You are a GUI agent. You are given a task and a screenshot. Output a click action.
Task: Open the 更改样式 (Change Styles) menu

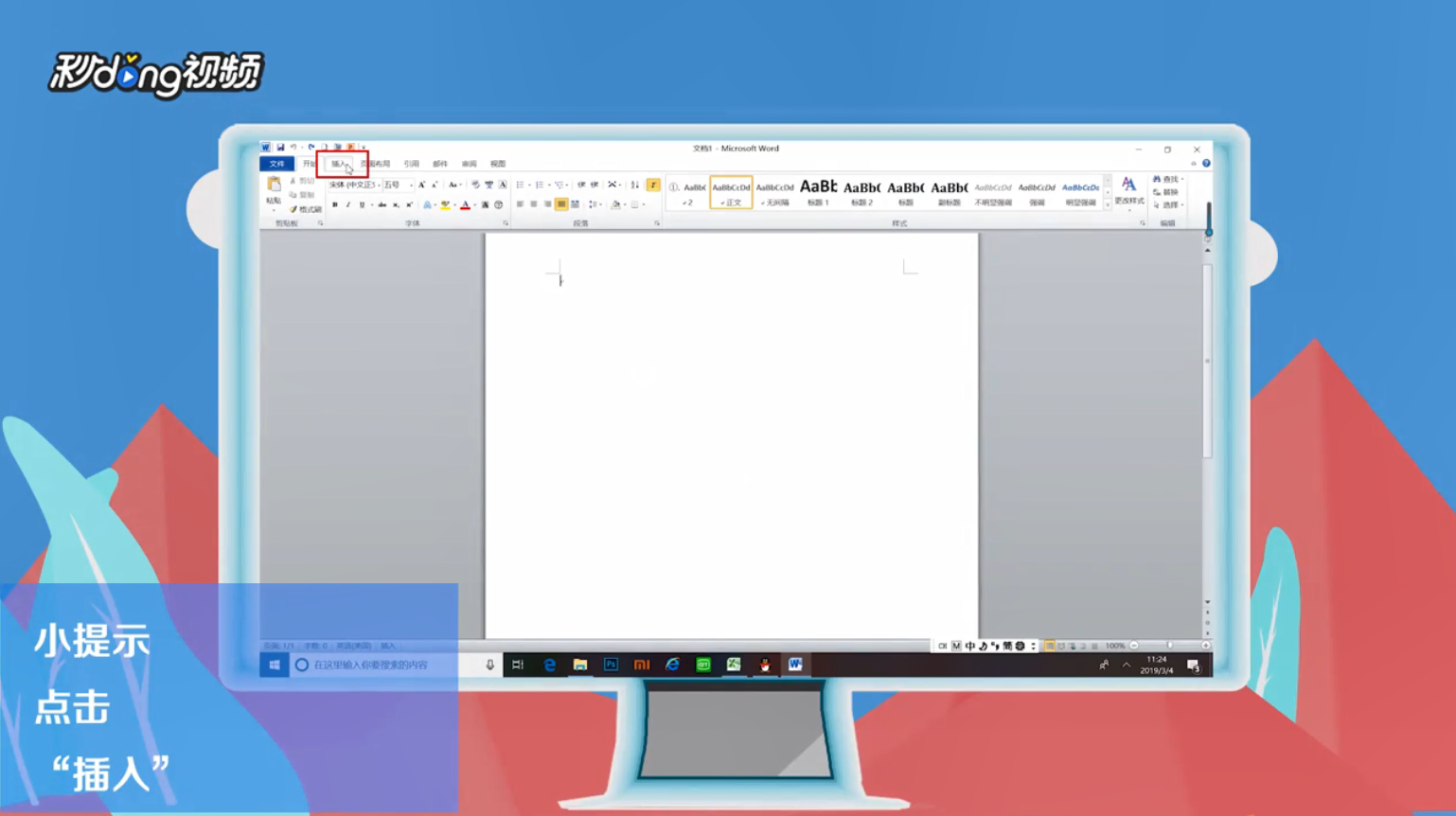tap(1128, 191)
